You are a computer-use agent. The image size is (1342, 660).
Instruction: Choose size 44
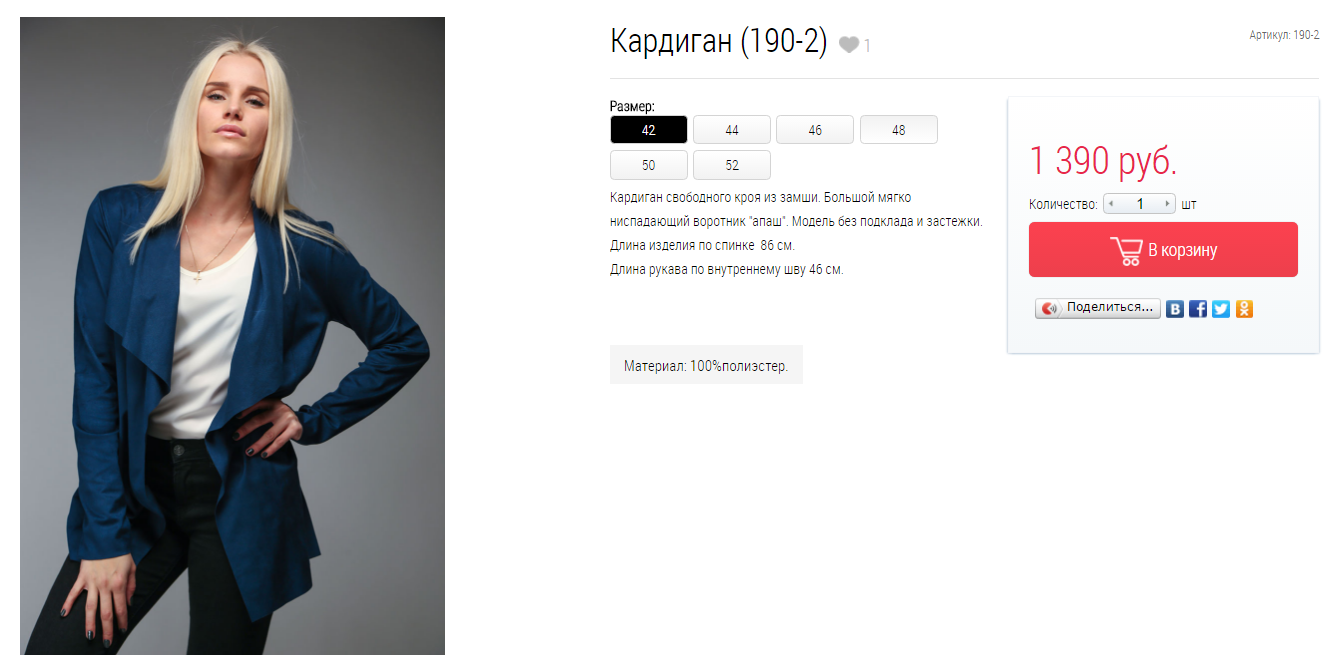732,130
